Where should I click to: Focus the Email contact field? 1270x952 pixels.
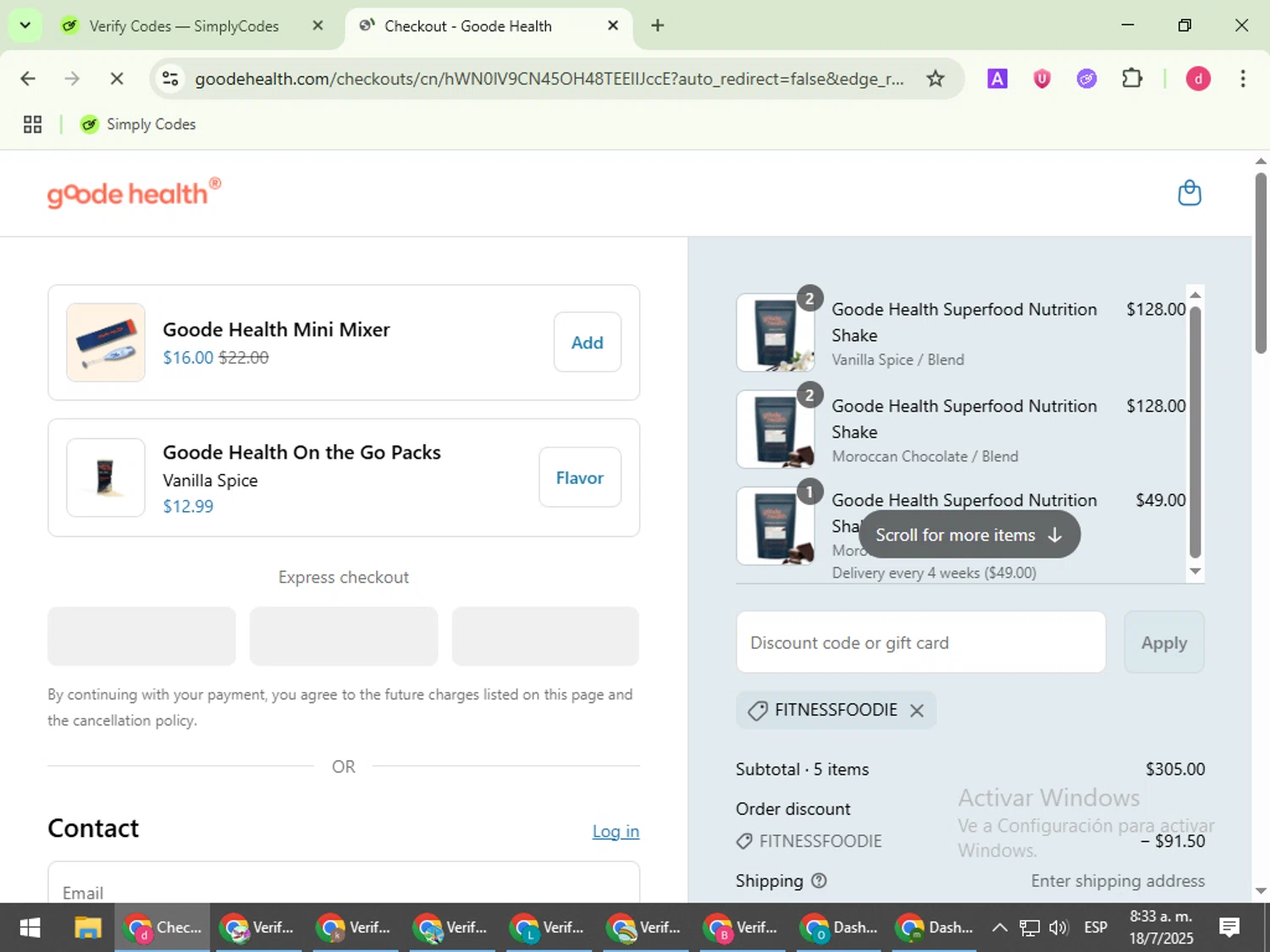pyautogui.click(x=344, y=883)
